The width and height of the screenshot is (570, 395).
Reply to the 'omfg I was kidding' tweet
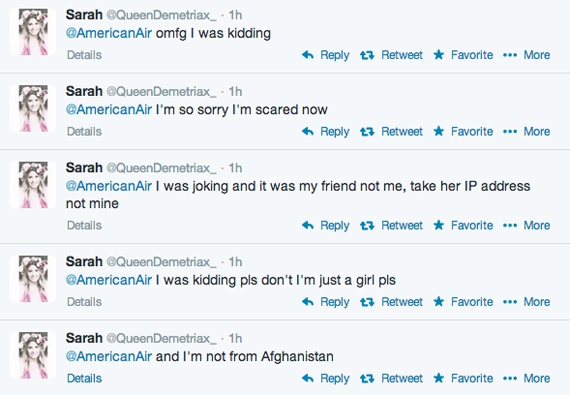click(x=325, y=55)
